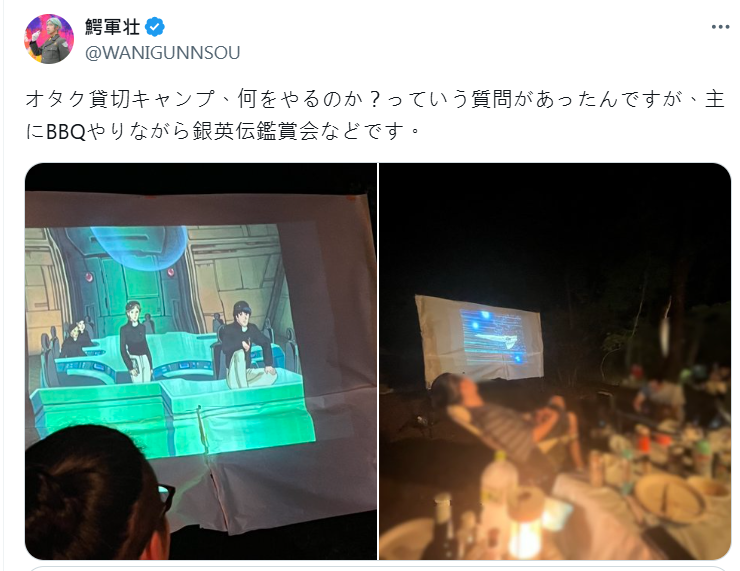
Task: Open the @WANIGUNNSOU handle link
Action: 163,52
